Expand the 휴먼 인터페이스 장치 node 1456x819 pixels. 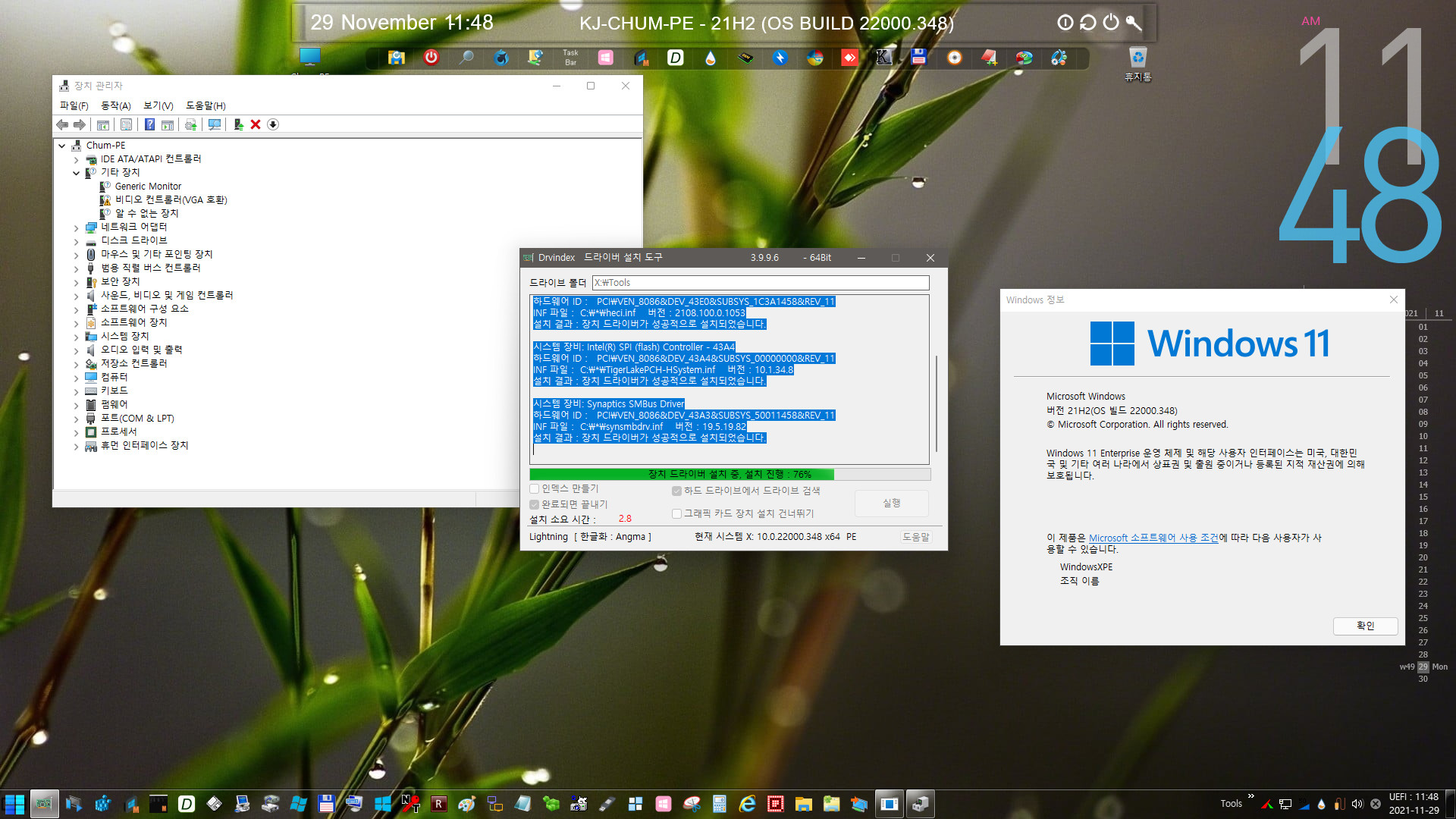(76, 446)
